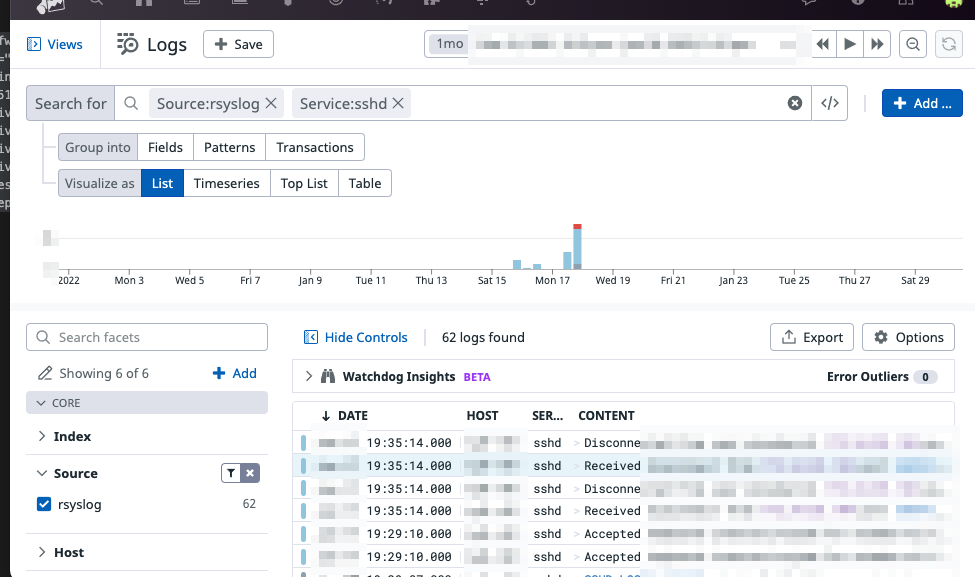975x577 pixels.
Task: Collapse the CORE facet group
Action: pos(147,403)
